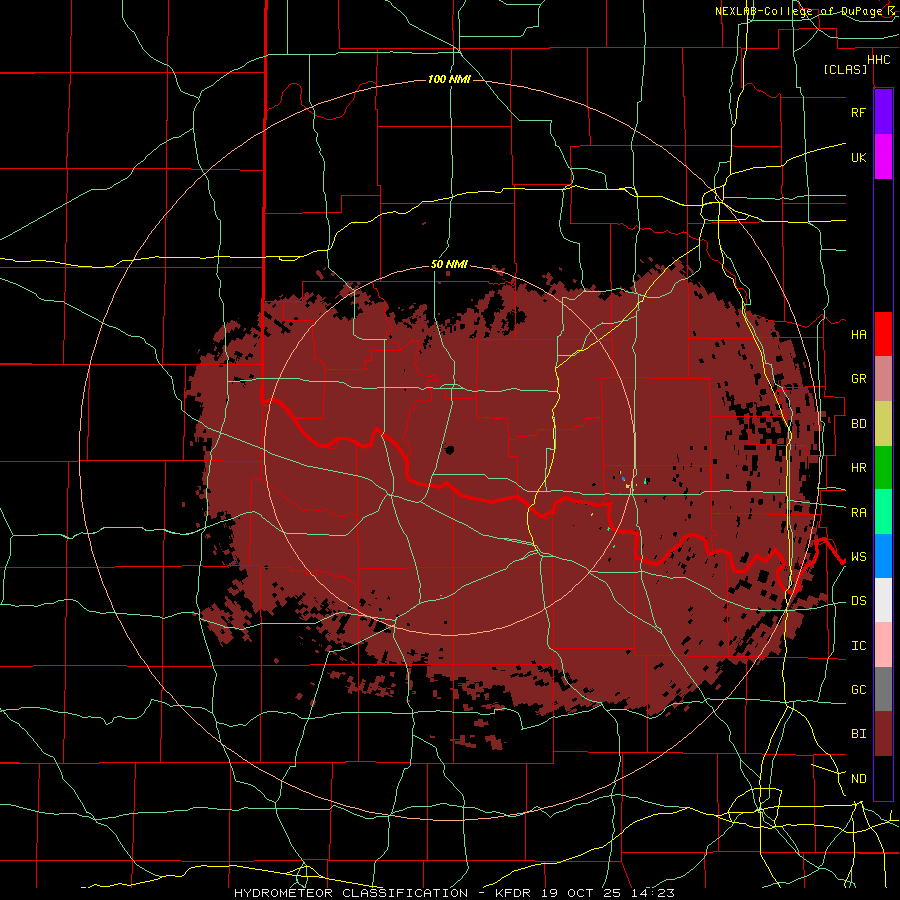Pick the white DS color swatch
900x900 pixels.
883,600
